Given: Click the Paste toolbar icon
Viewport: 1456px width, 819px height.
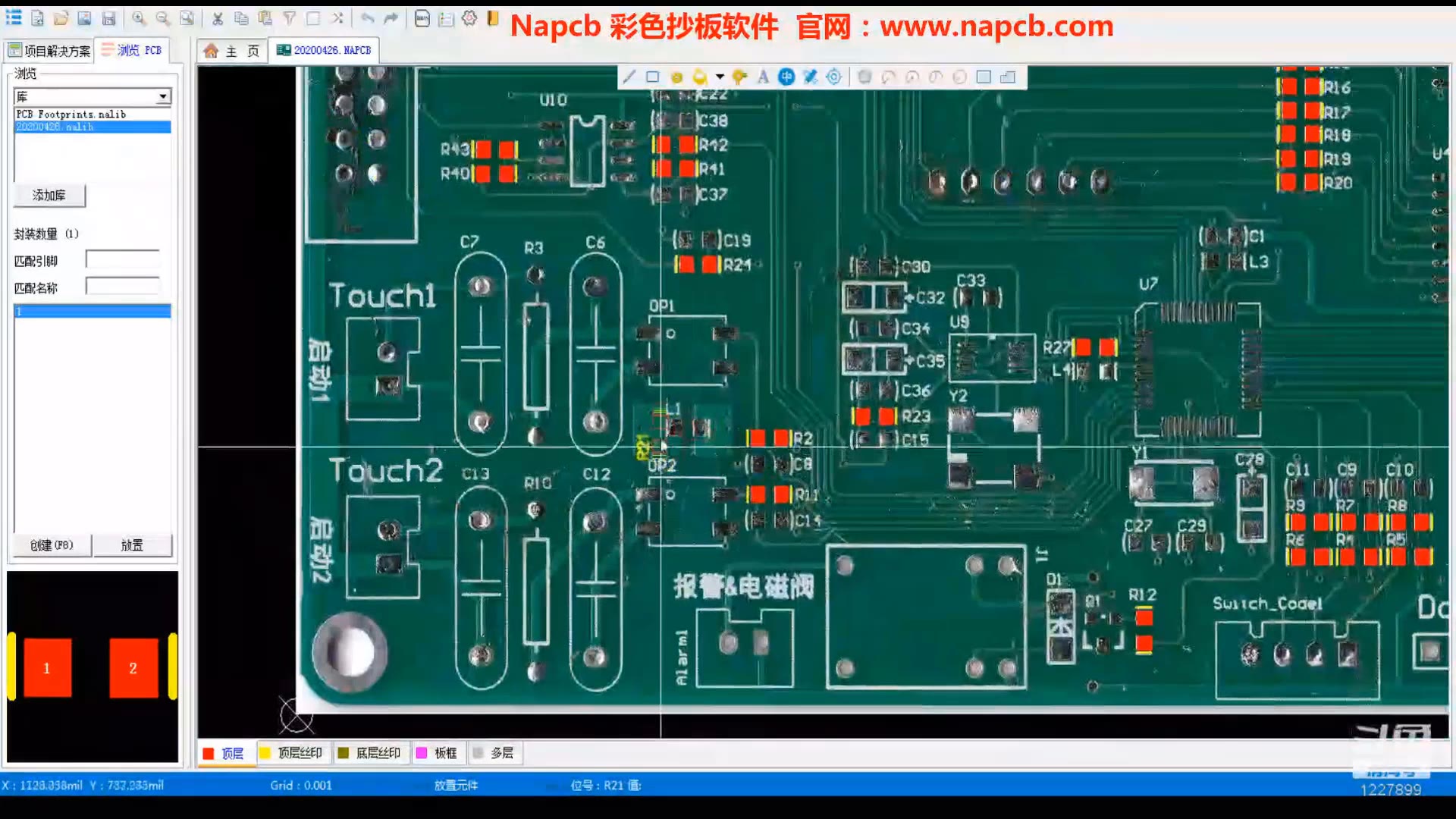Looking at the screenshot, I should click(265, 17).
